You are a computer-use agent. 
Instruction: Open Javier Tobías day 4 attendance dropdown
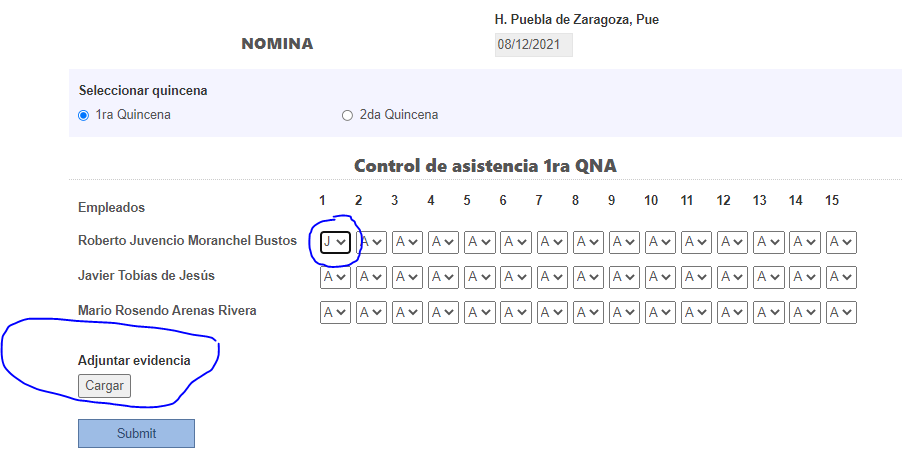(x=443, y=277)
